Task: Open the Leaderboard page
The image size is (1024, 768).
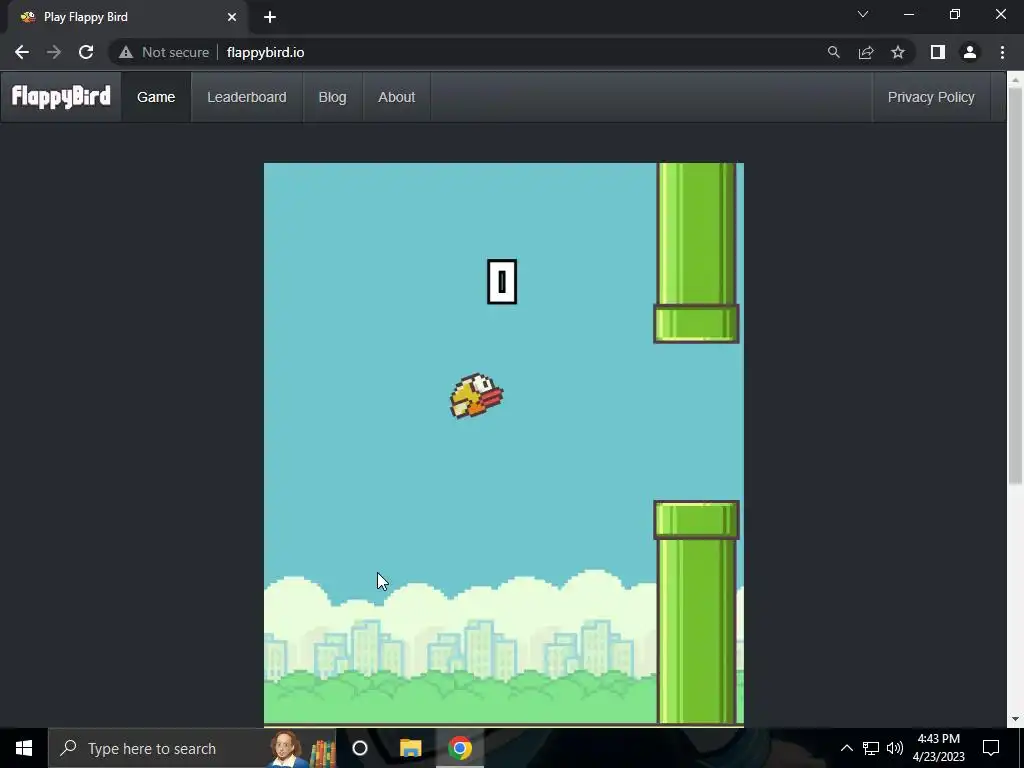Action: point(247,97)
